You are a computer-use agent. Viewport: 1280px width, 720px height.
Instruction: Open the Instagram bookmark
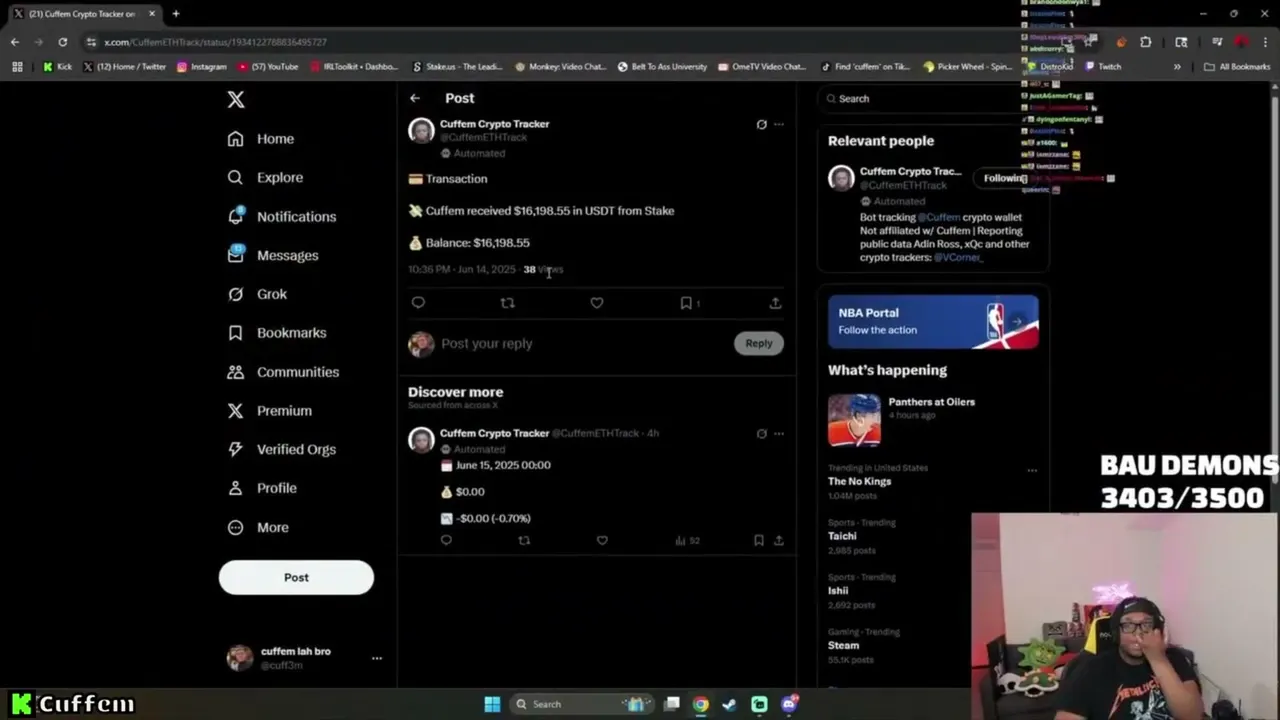click(x=201, y=67)
